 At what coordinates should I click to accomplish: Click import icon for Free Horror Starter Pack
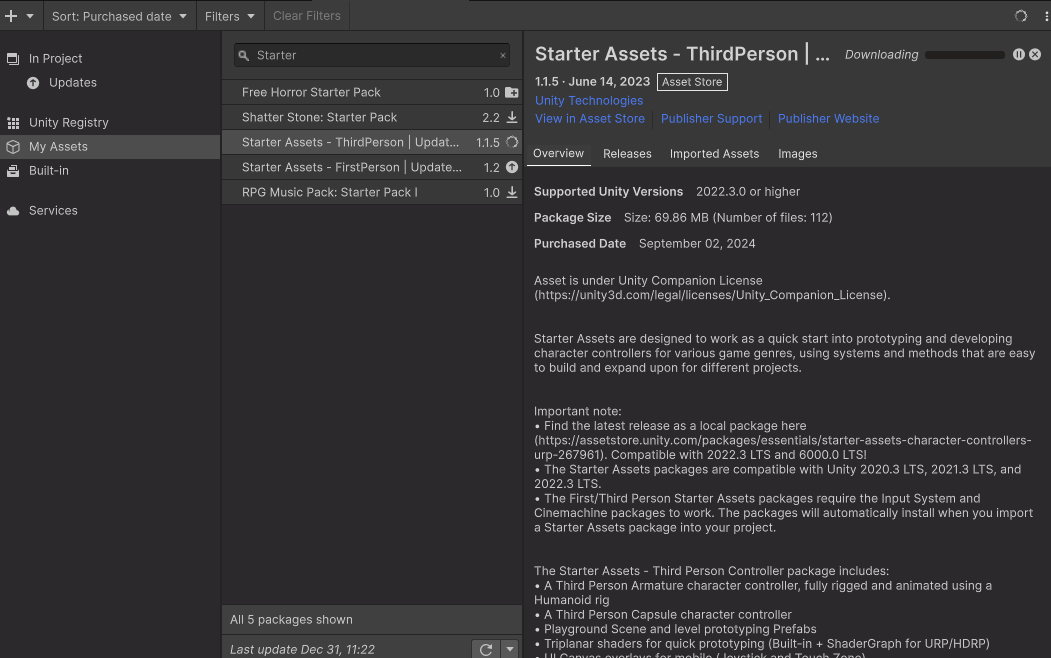pyautogui.click(x=512, y=92)
